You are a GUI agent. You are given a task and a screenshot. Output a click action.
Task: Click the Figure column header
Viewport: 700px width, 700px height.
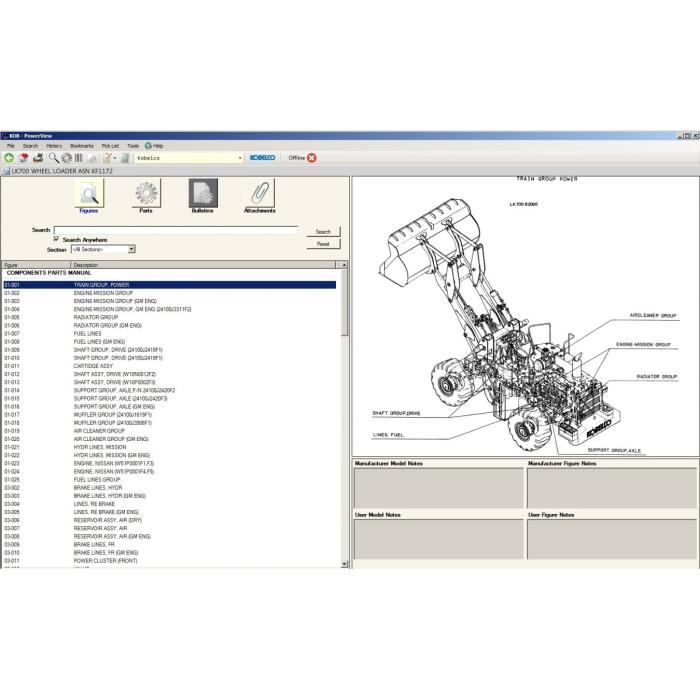click(x=36, y=265)
